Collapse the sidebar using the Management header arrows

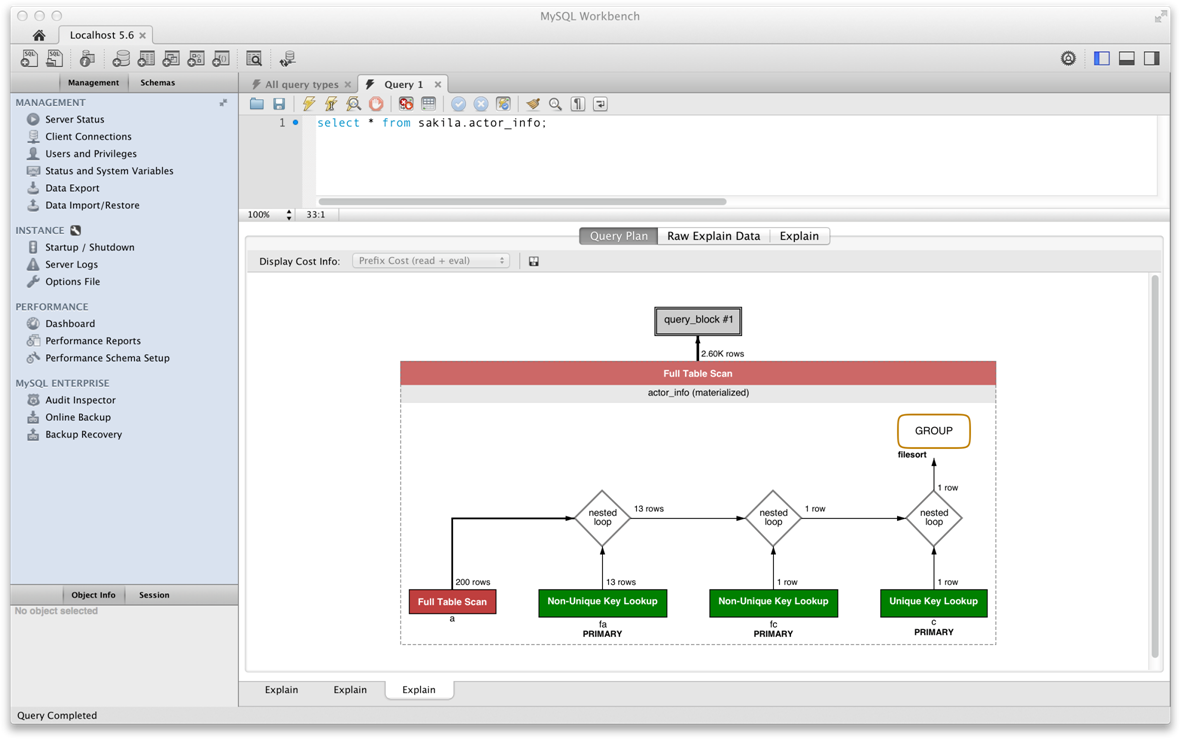223,103
